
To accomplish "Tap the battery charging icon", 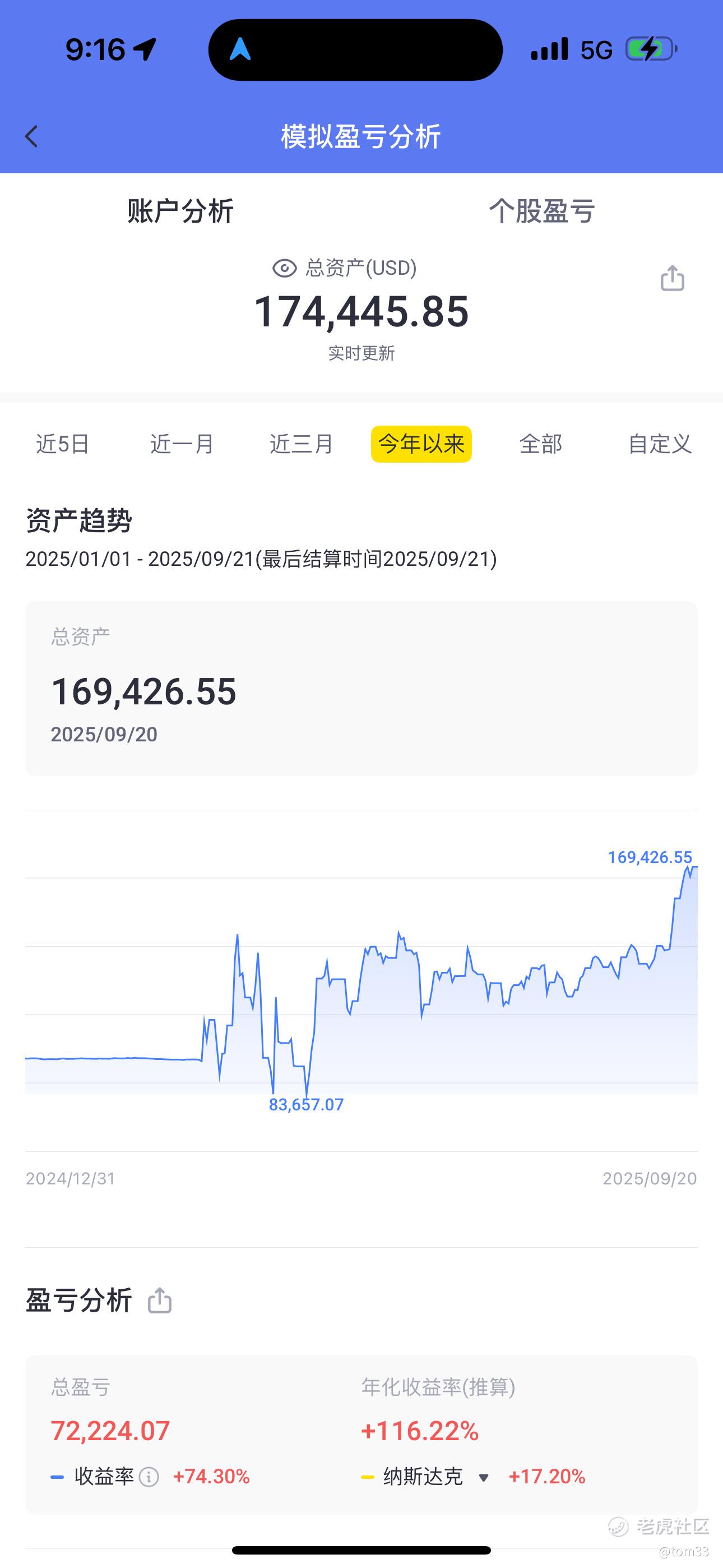I will [652, 49].
